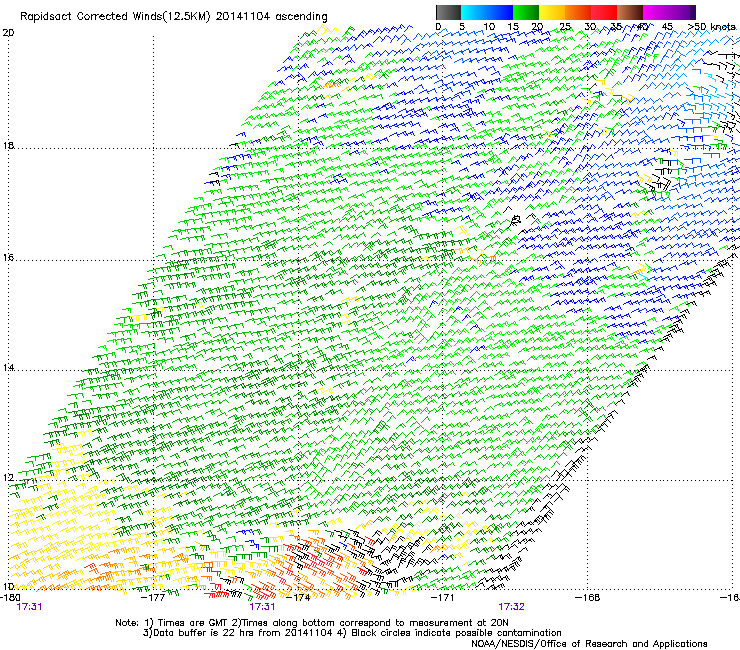
Task: Click the longitude label '-174'
Action: [298, 597]
